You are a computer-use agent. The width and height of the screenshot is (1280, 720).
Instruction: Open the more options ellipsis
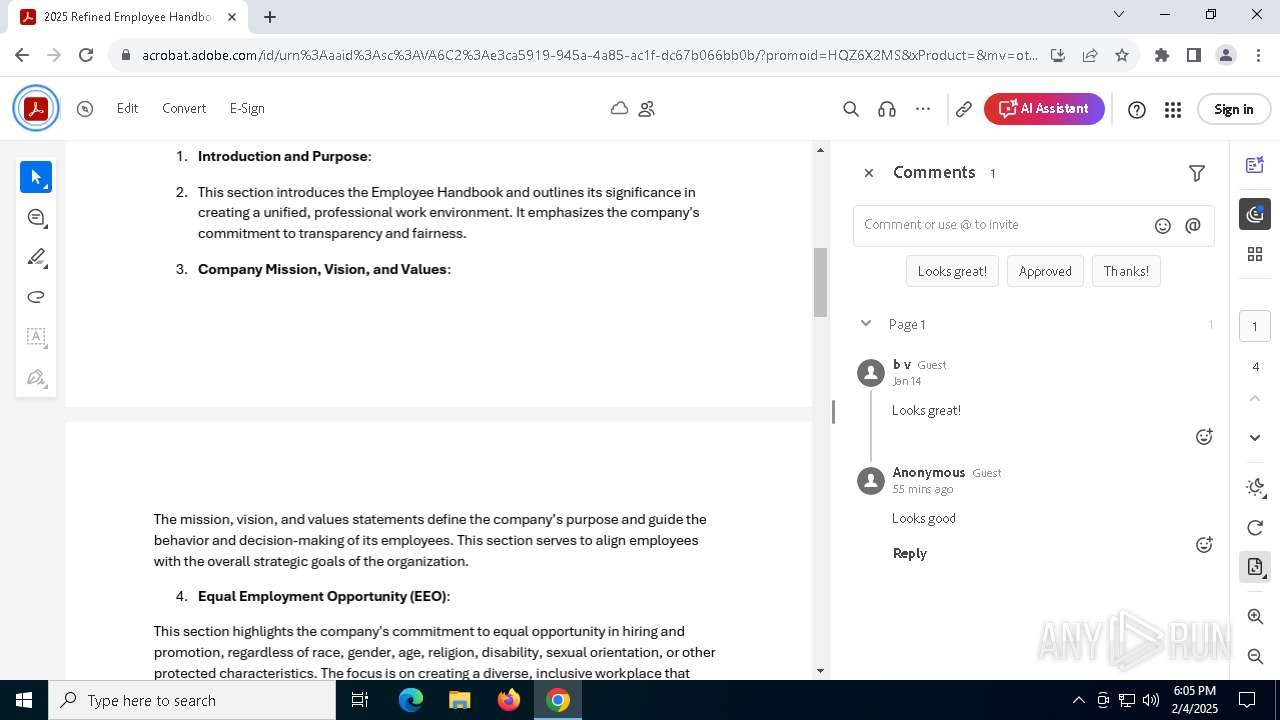pyautogui.click(x=923, y=109)
